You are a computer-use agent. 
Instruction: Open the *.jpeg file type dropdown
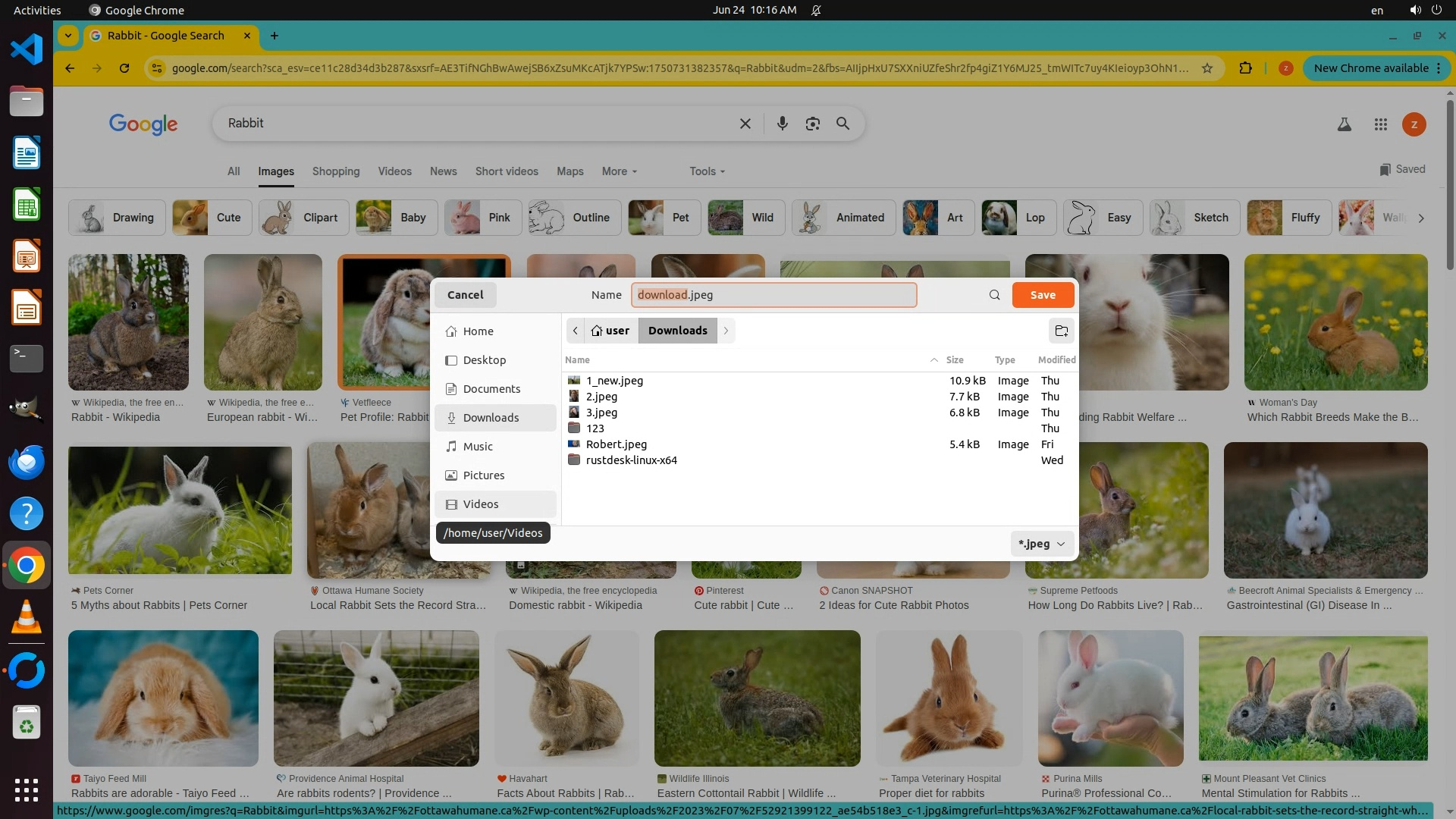1041,544
